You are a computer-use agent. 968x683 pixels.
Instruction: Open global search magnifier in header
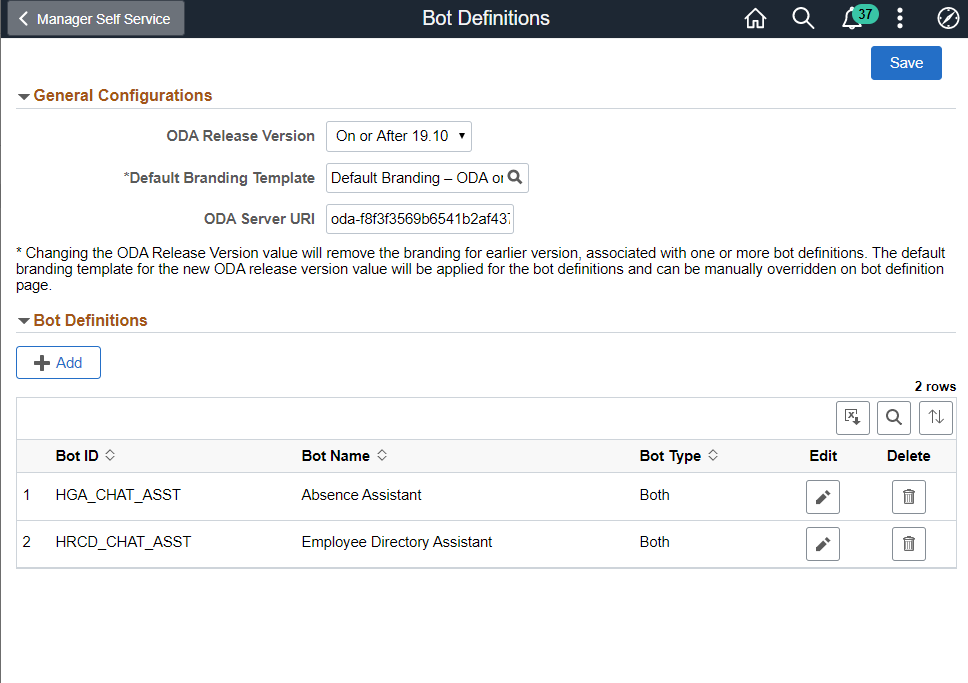coord(803,19)
